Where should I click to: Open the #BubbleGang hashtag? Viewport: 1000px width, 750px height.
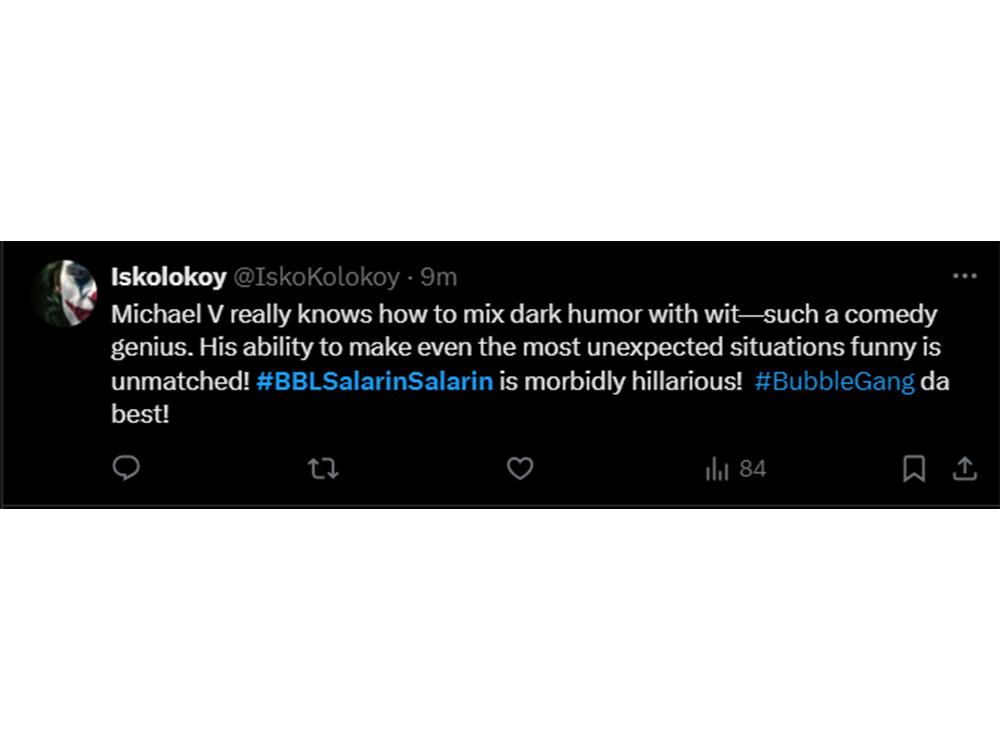[x=834, y=382]
